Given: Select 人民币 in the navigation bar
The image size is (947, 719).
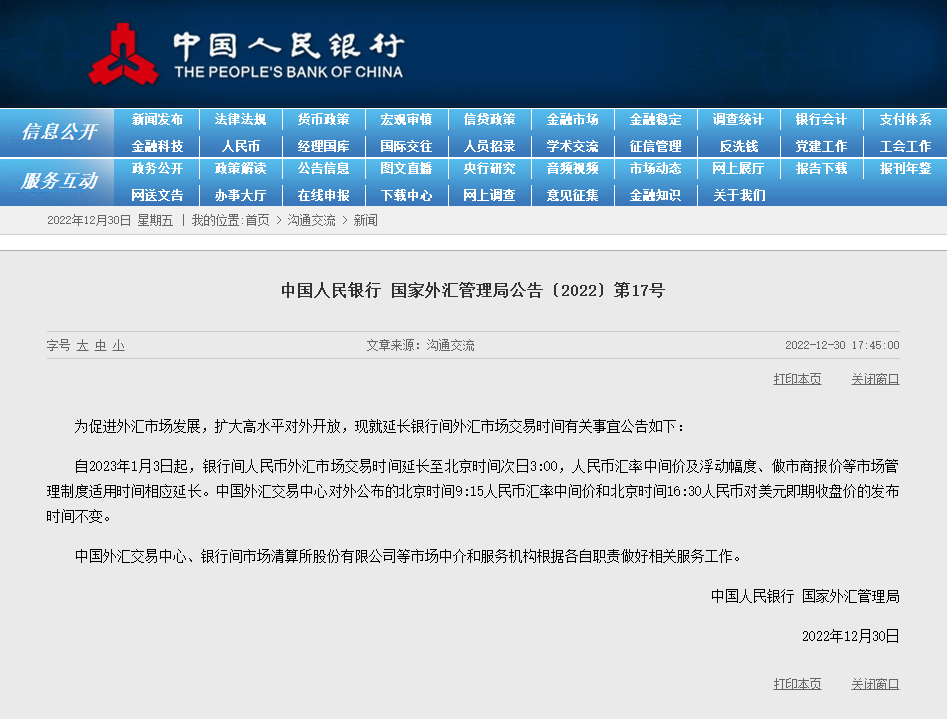Looking at the screenshot, I should click(240, 145).
